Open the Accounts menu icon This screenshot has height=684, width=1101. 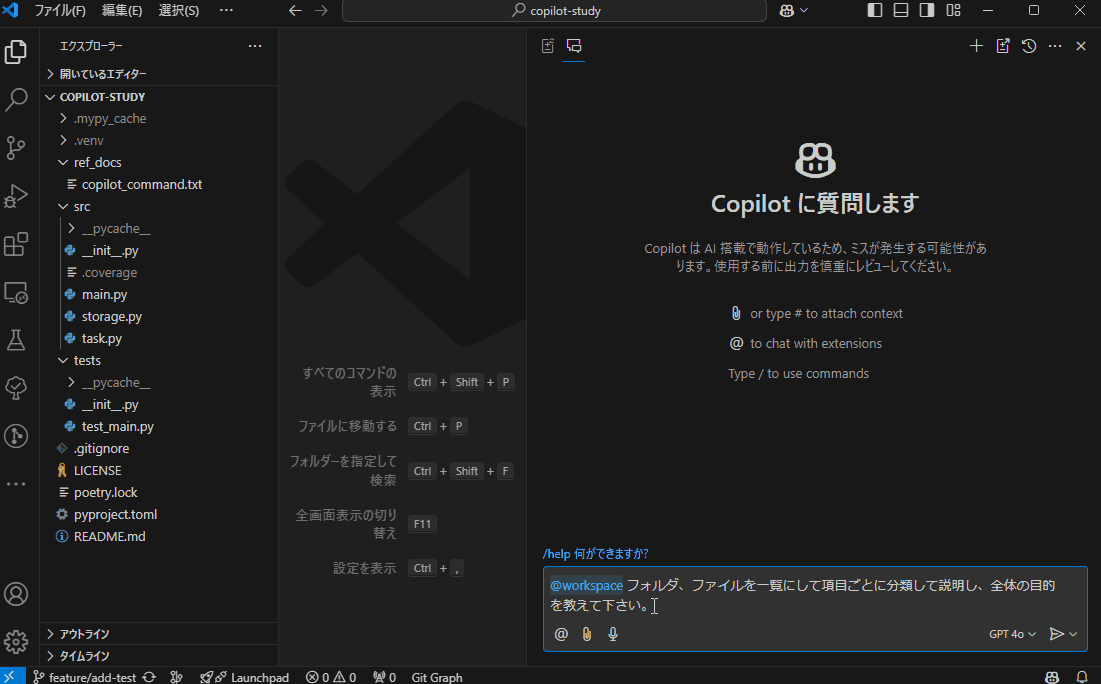[16, 594]
